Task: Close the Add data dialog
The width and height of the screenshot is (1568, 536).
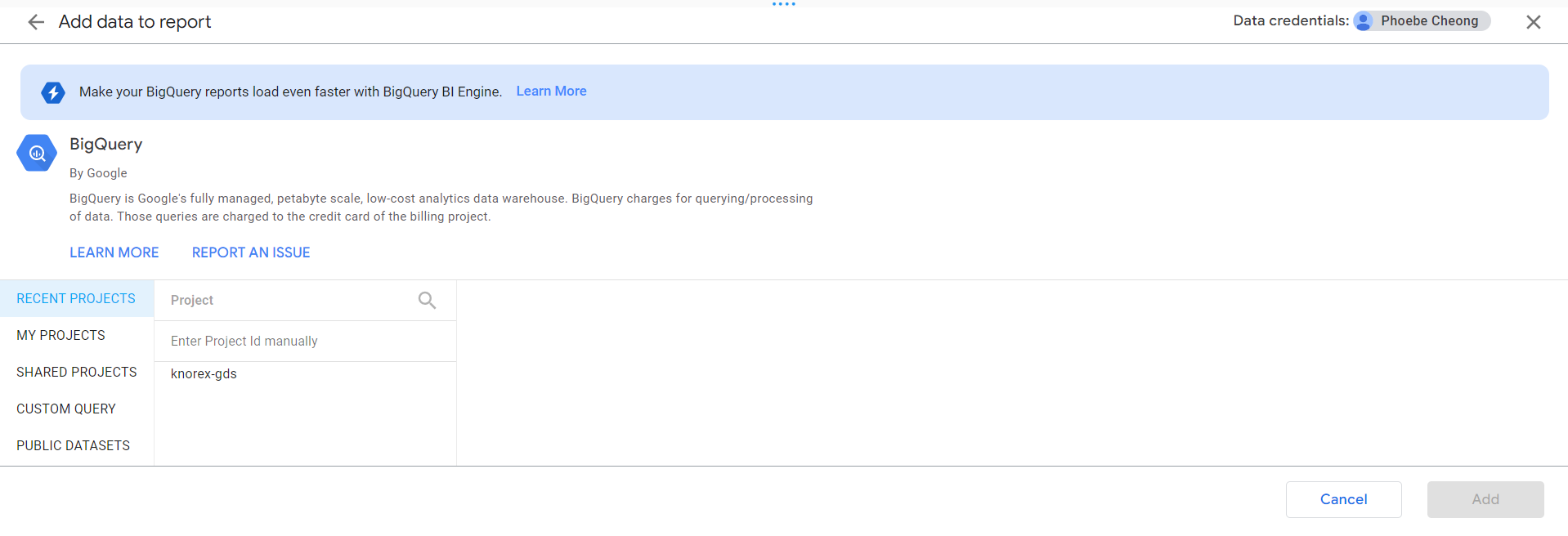Action: coord(1533,22)
